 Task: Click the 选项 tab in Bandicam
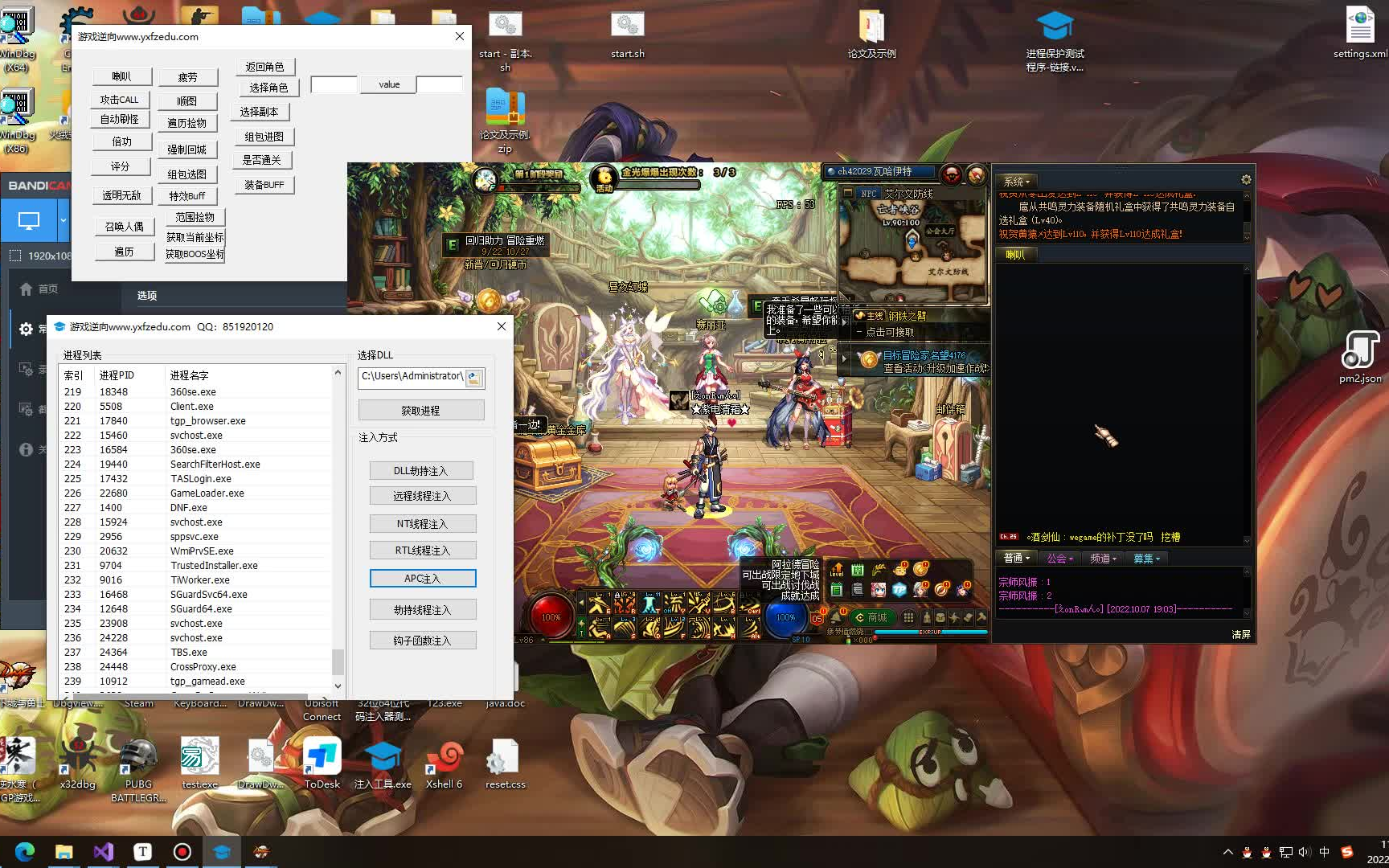(x=147, y=296)
